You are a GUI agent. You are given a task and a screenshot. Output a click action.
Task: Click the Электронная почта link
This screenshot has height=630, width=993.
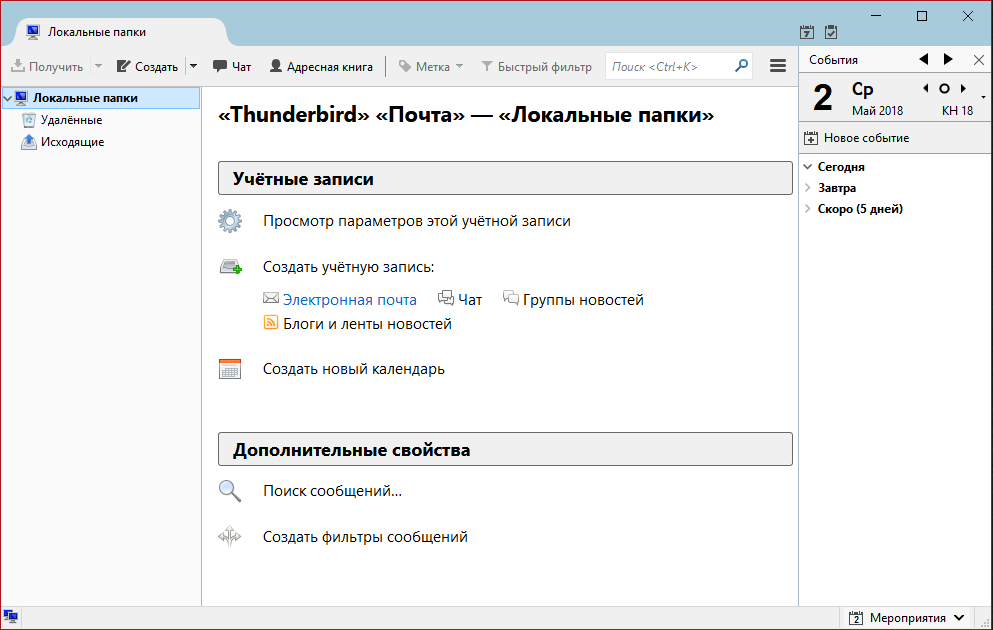(349, 299)
